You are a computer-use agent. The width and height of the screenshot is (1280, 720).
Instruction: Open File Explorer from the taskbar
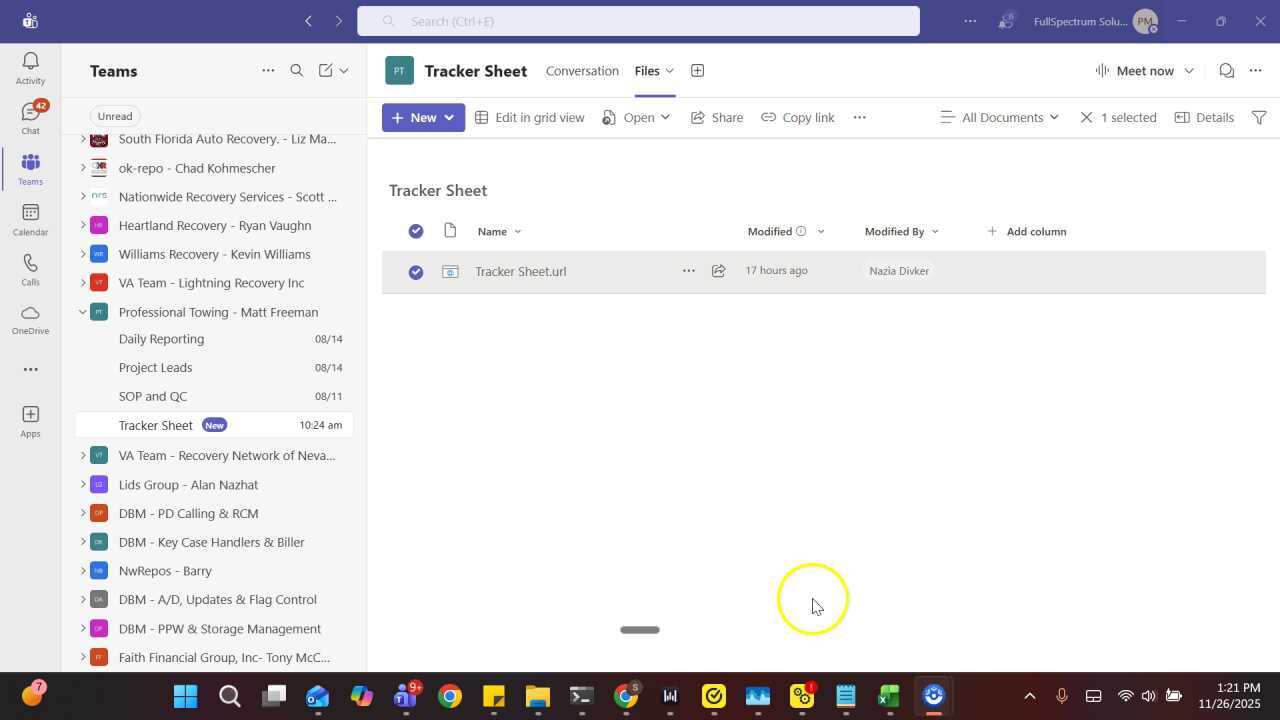538,696
